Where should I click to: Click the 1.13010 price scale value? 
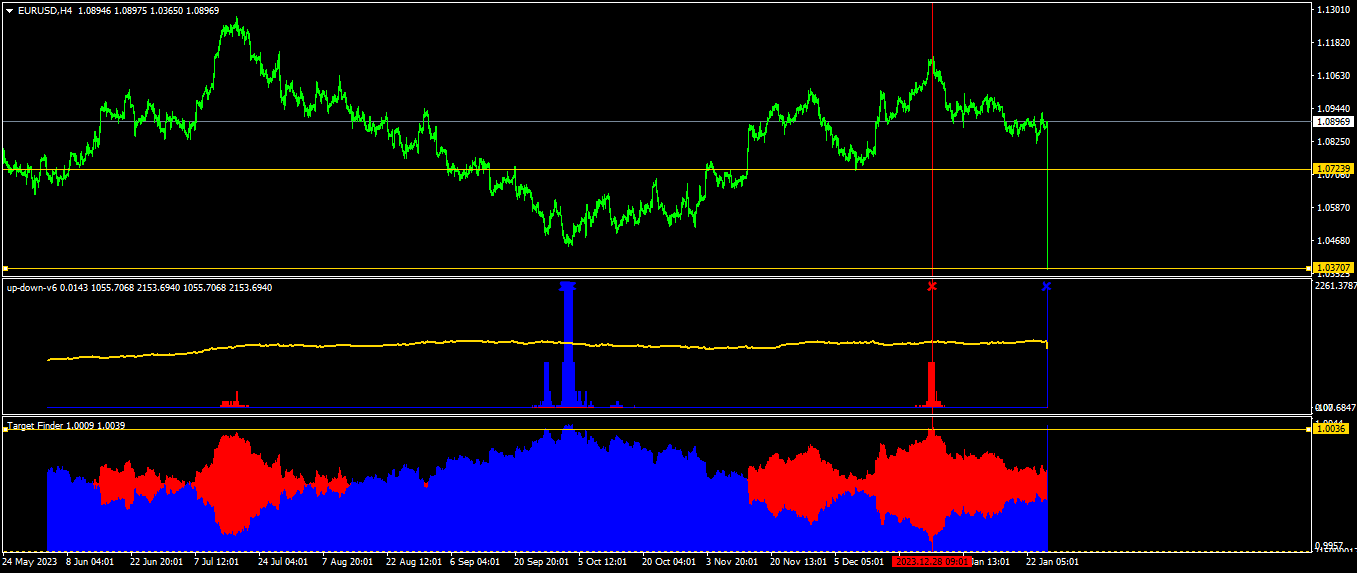point(1333,9)
